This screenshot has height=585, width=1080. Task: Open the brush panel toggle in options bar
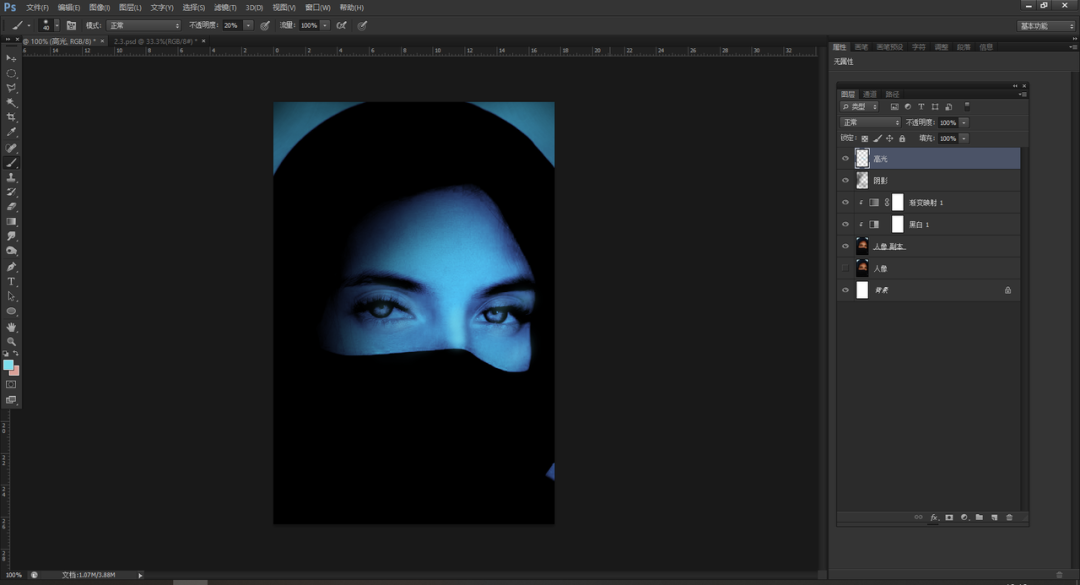click(71, 25)
